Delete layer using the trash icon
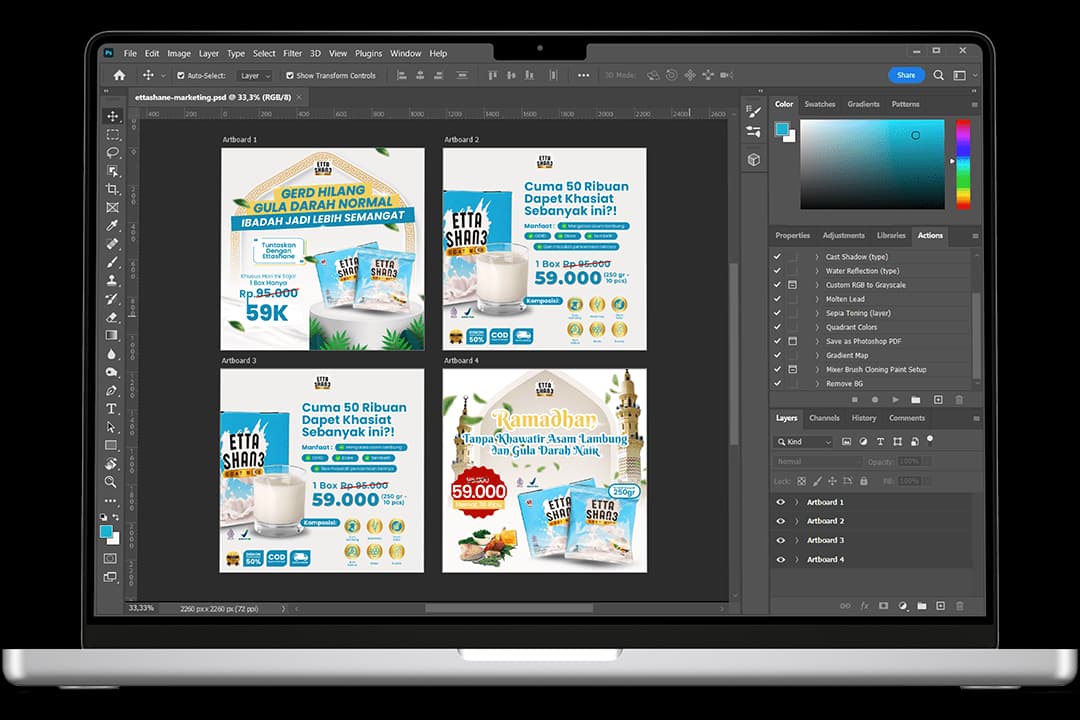This screenshot has width=1080, height=720. (x=960, y=606)
